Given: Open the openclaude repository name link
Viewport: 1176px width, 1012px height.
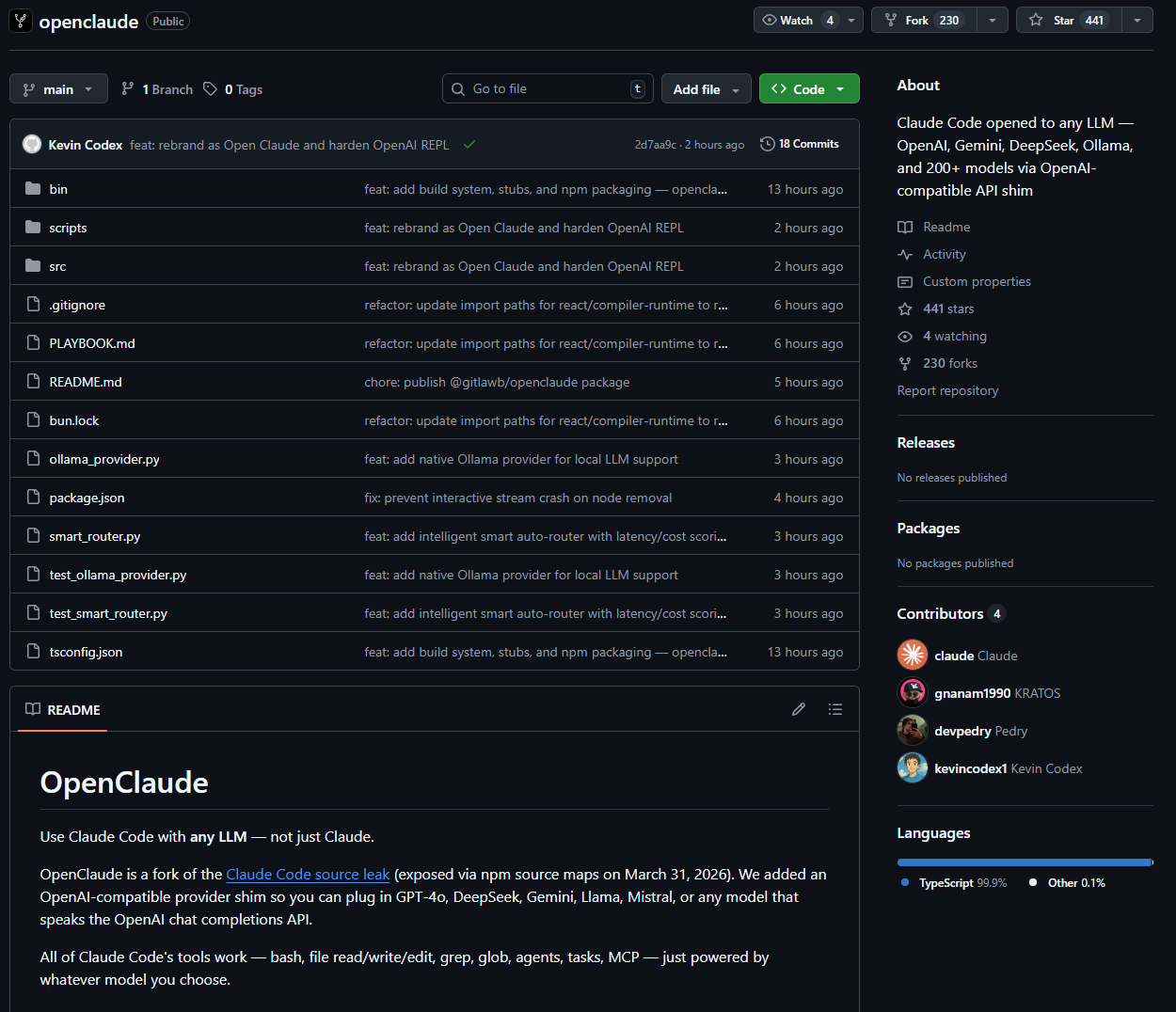Looking at the screenshot, I should pos(88,21).
